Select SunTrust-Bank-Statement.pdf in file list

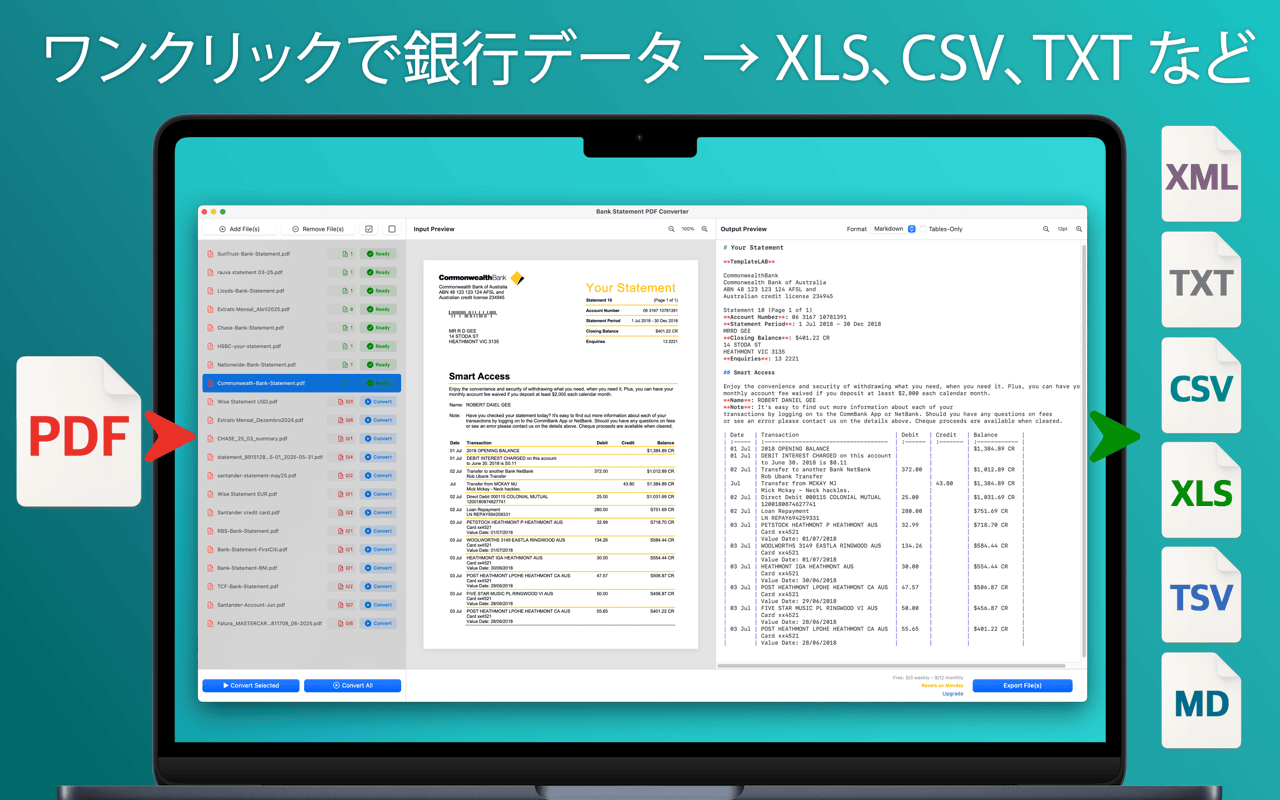coord(302,254)
